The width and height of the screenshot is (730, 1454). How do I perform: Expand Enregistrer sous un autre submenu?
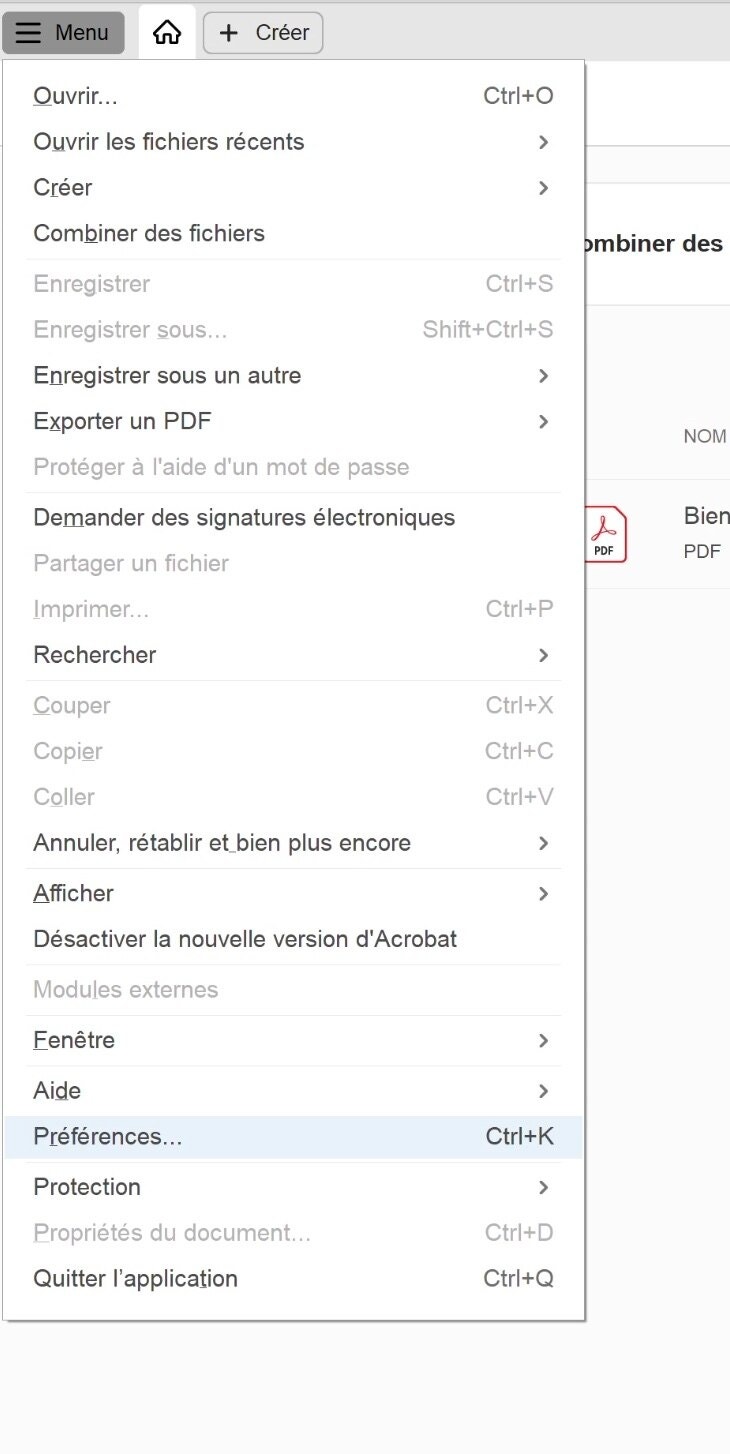[x=167, y=376]
